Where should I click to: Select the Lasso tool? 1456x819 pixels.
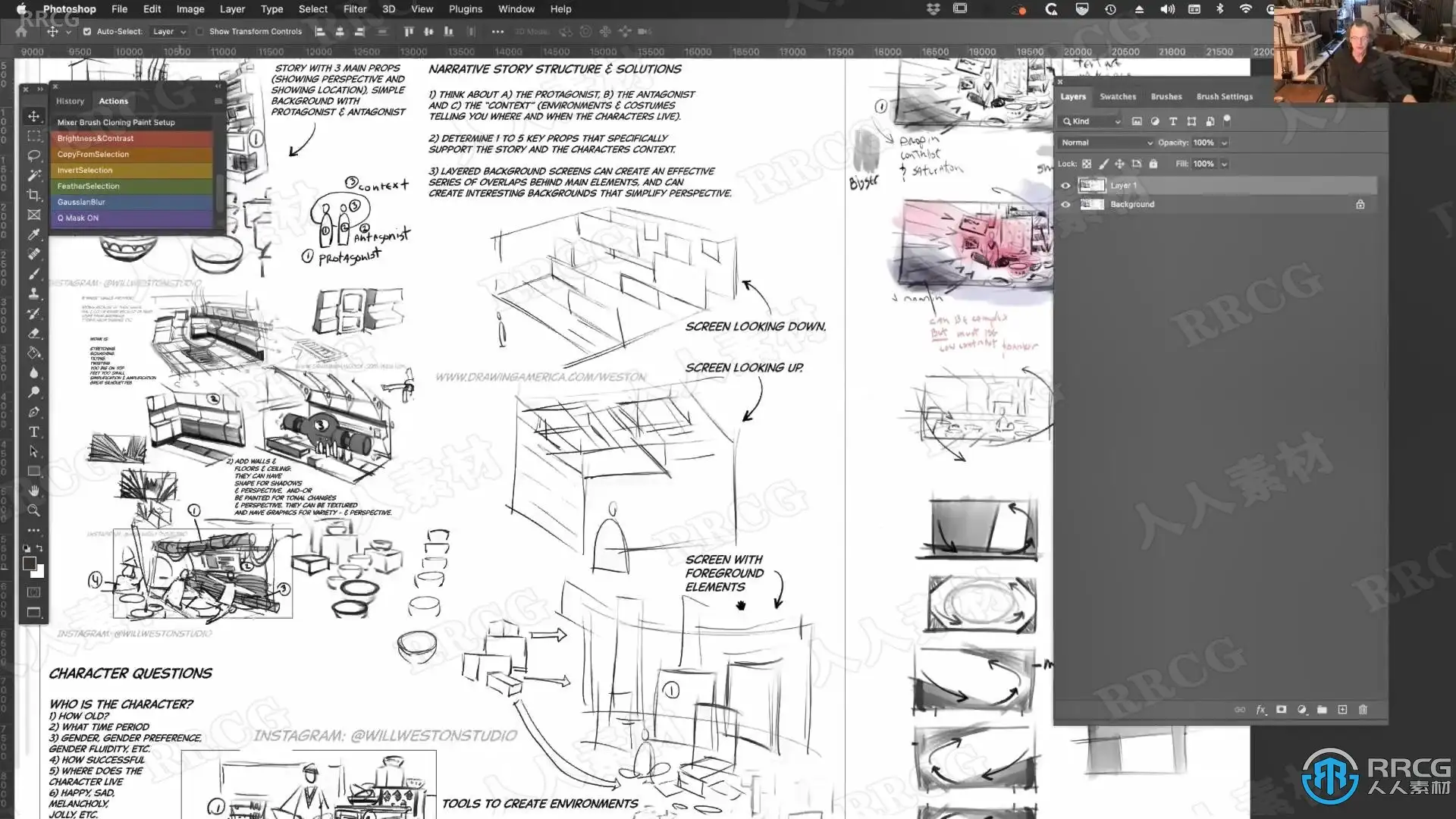33,155
